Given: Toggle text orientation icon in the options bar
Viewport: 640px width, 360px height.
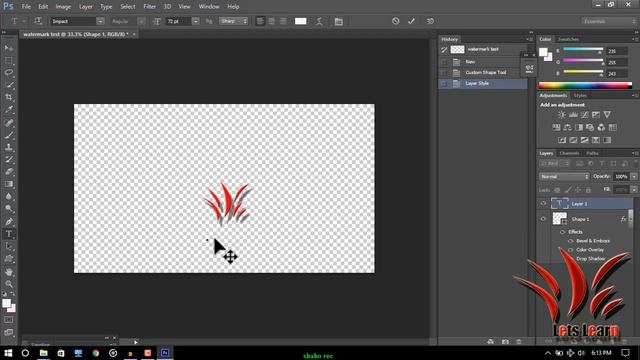Looking at the screenshot, I should [x=38, y=21].
